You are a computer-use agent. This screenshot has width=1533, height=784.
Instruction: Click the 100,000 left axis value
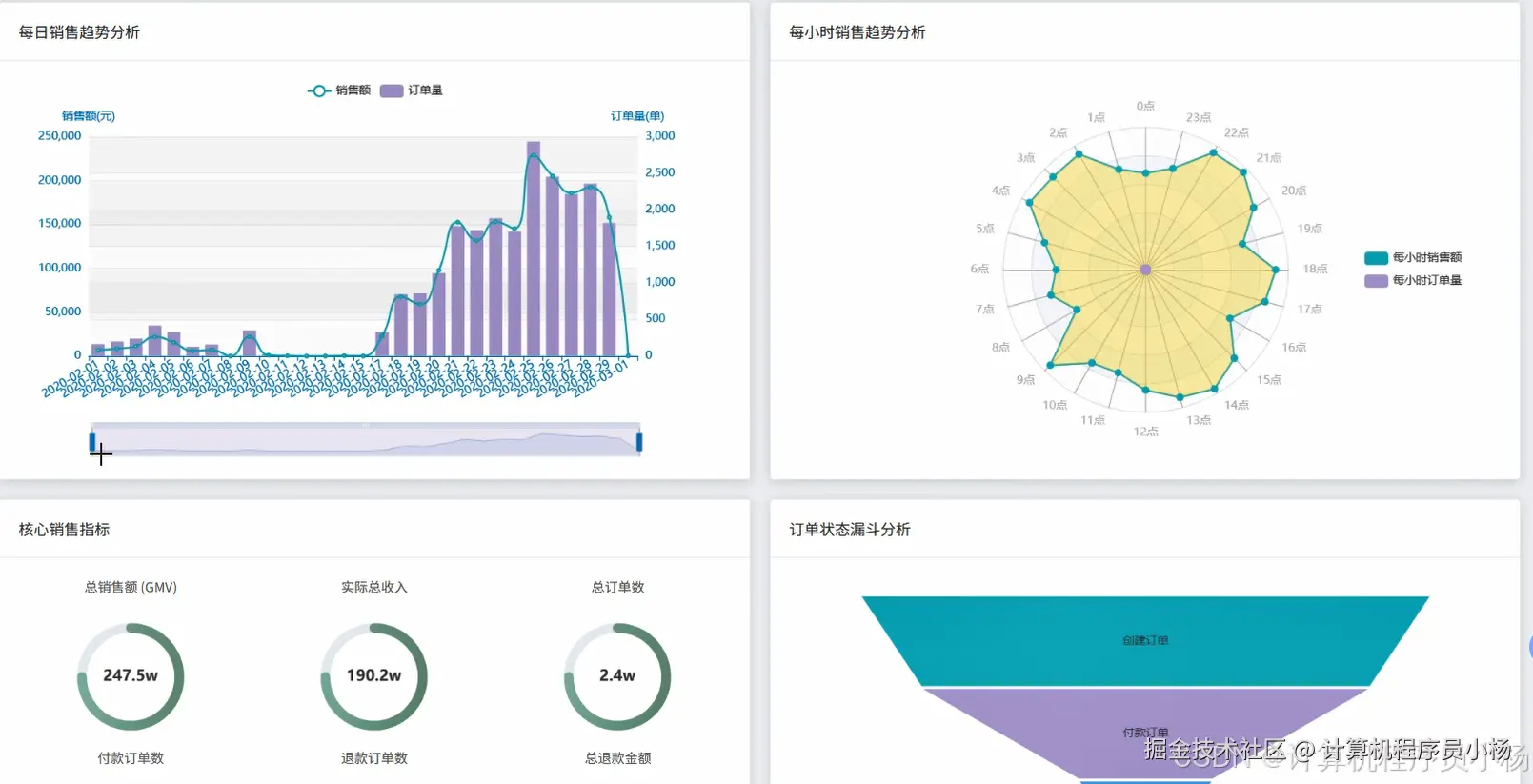tap(59, 268)
